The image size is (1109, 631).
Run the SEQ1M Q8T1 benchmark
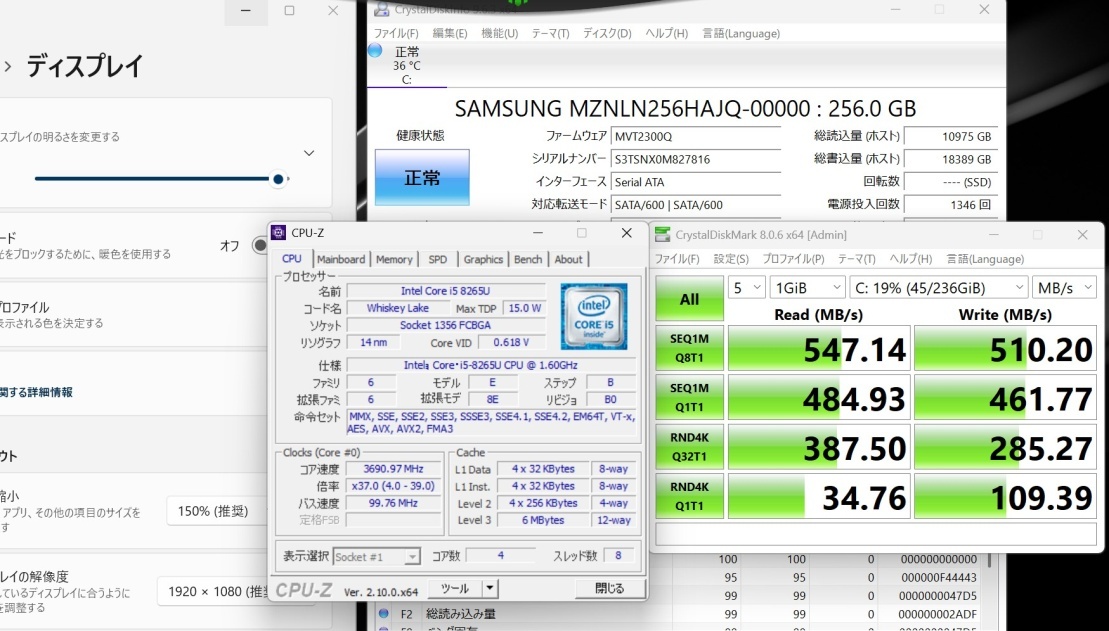point(690,348)
